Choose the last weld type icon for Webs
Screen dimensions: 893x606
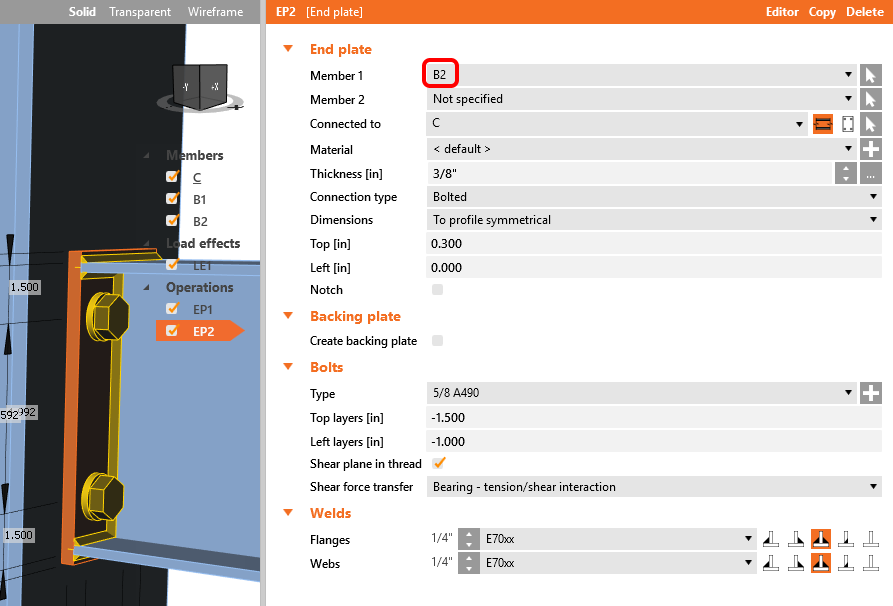pos(870,563)
